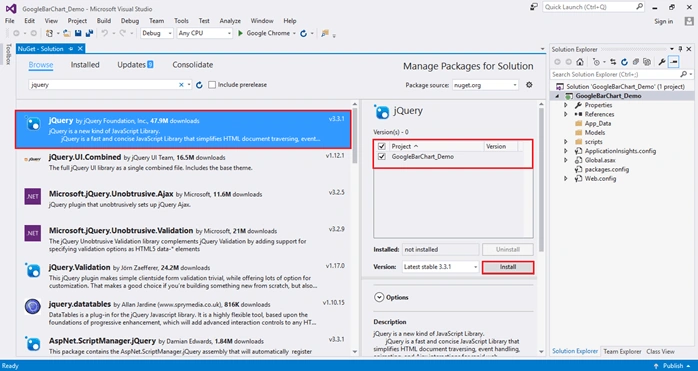
Task: Open the Toolbox side panel tab
Action: (8, 54)
